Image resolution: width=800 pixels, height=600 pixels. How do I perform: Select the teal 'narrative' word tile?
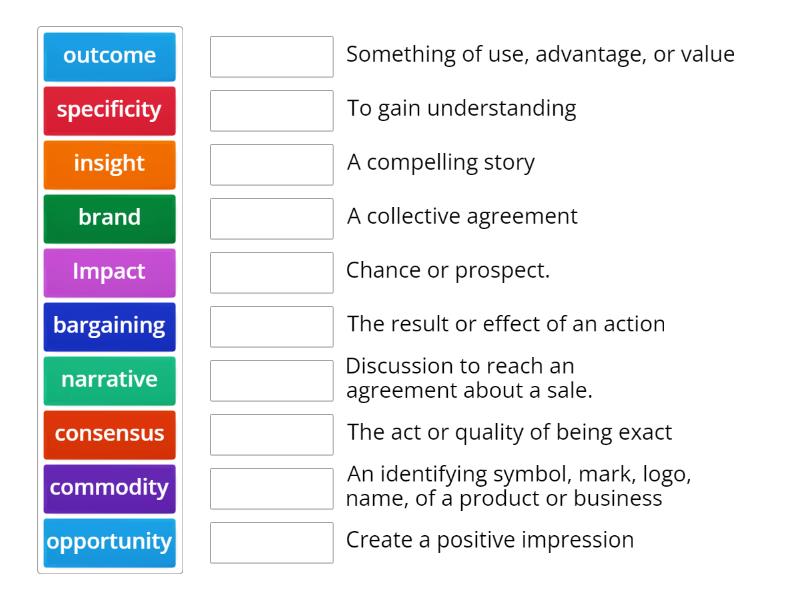click(x=109, y=380)
